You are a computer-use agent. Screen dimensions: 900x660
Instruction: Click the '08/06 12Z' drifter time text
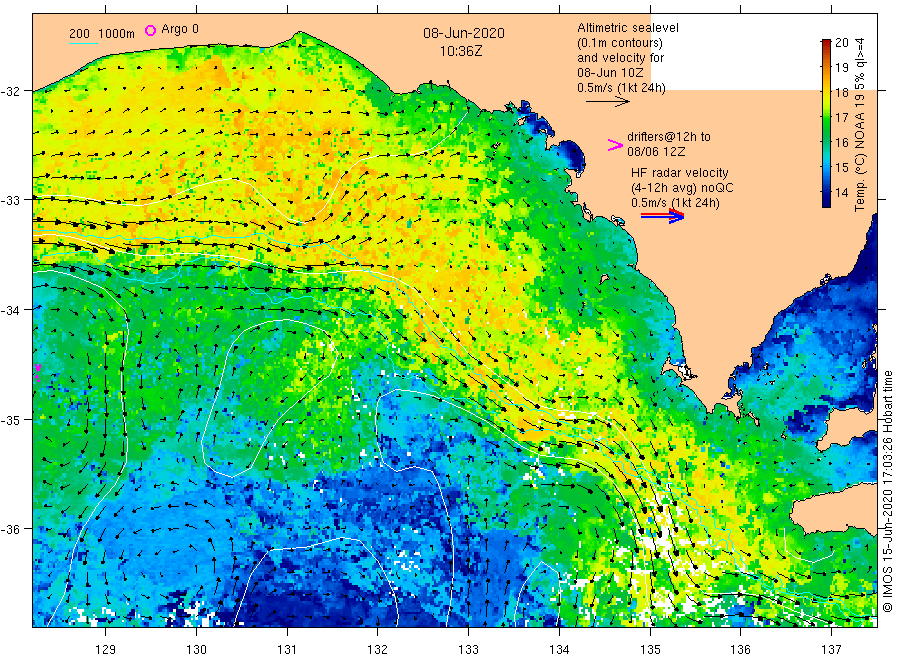pos(656,152)
